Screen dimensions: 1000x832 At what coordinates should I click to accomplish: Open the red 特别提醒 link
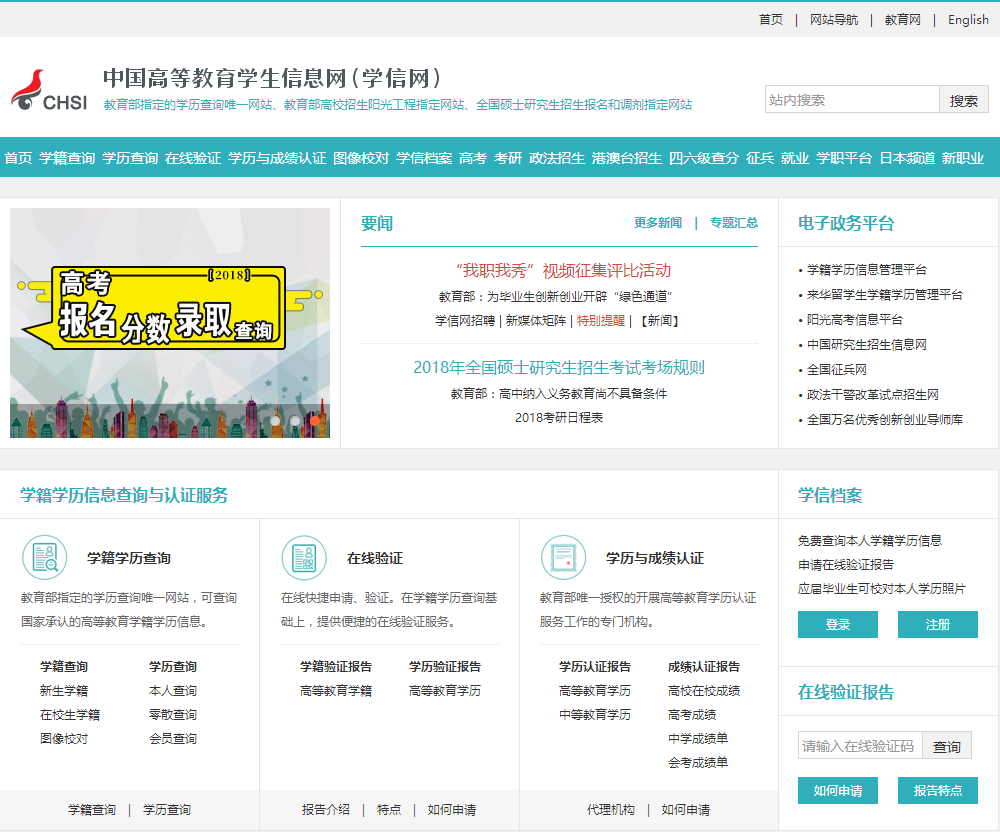(x=601, y=321)
